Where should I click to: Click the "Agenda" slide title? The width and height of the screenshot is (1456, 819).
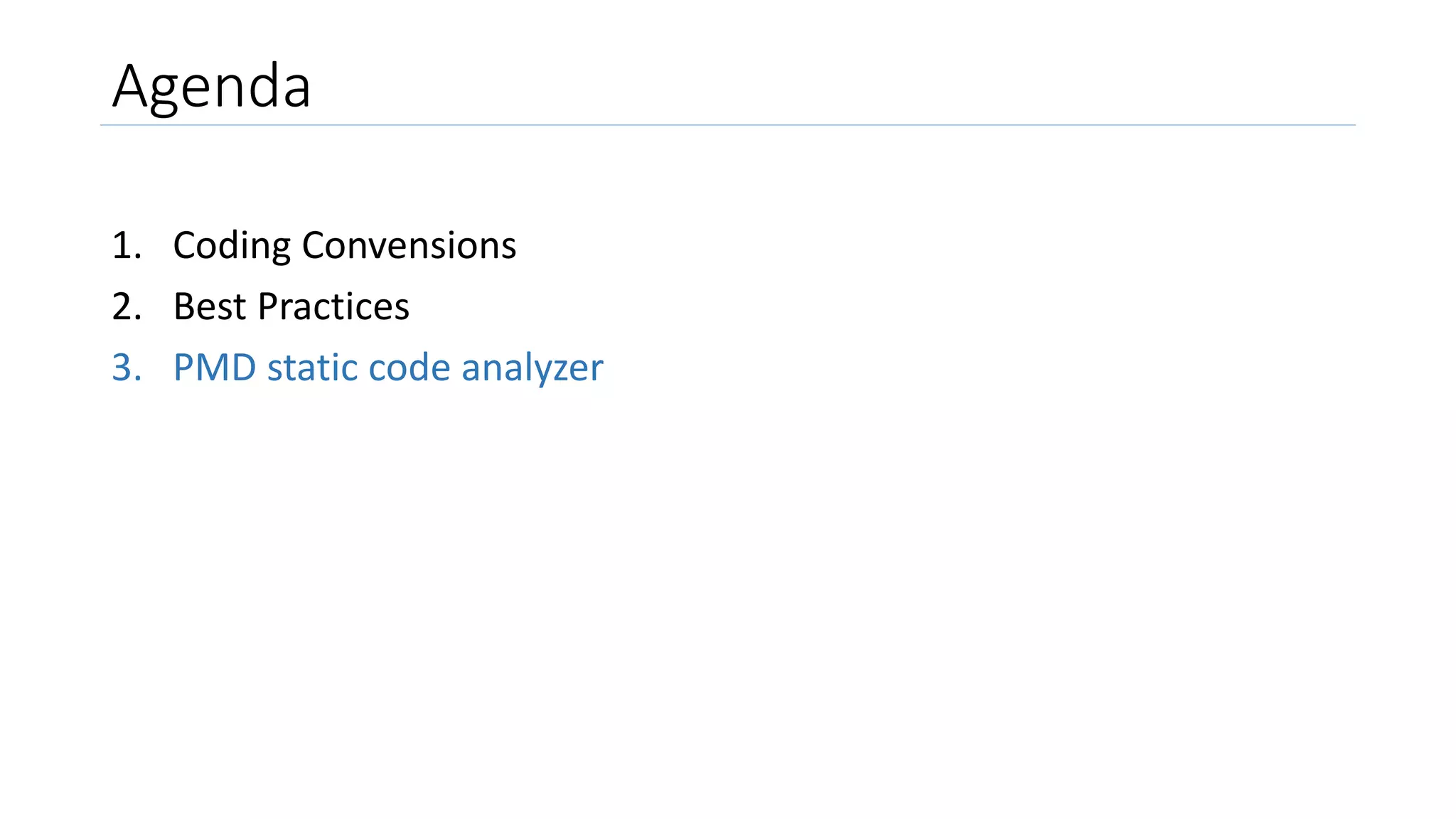(x=211, y=87)
